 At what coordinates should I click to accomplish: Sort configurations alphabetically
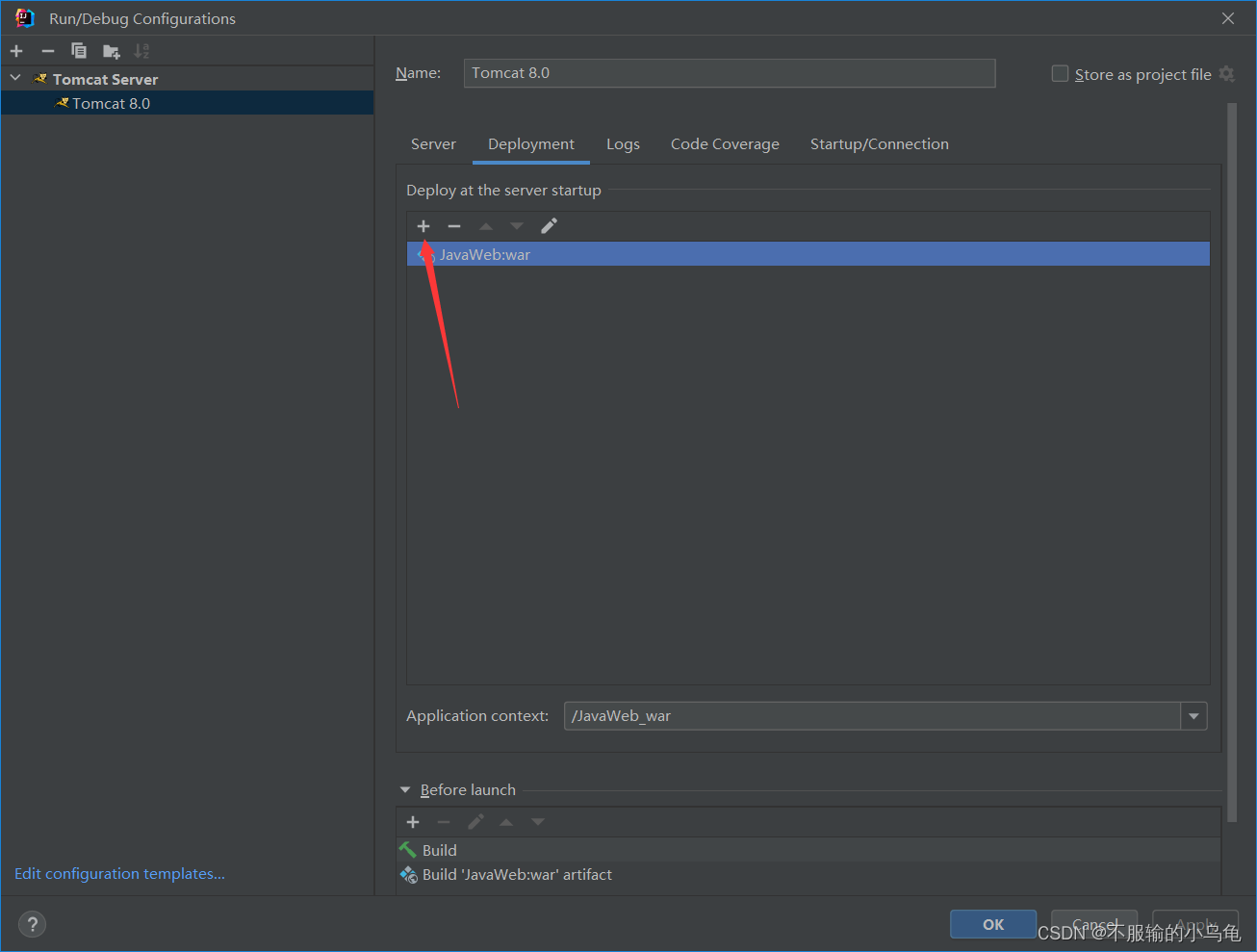pos(141,51)
